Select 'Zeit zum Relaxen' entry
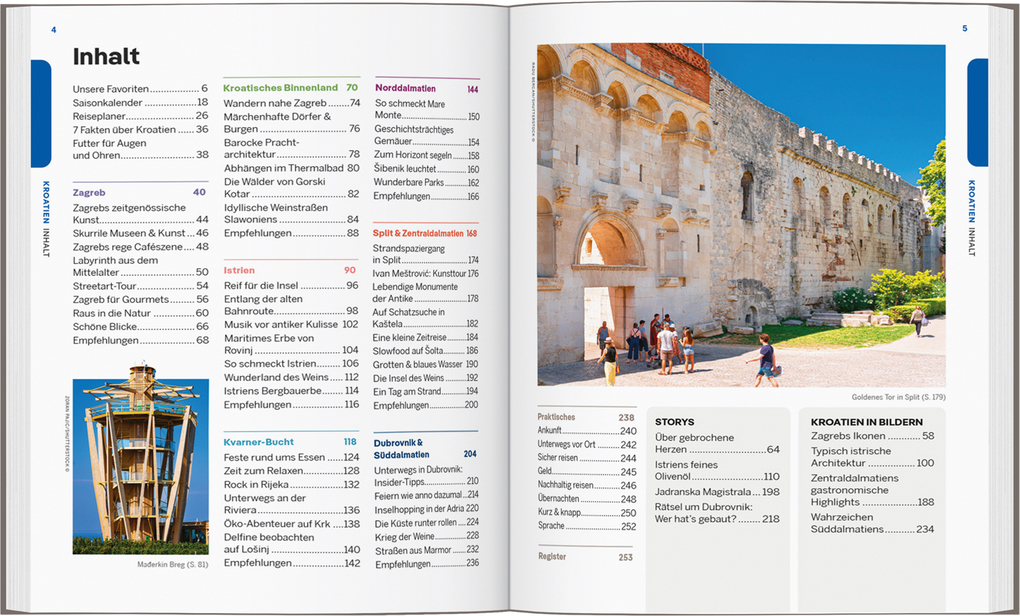Viewport: 1020px width, 616px height. pyautogui.click(x=292, y=470)
